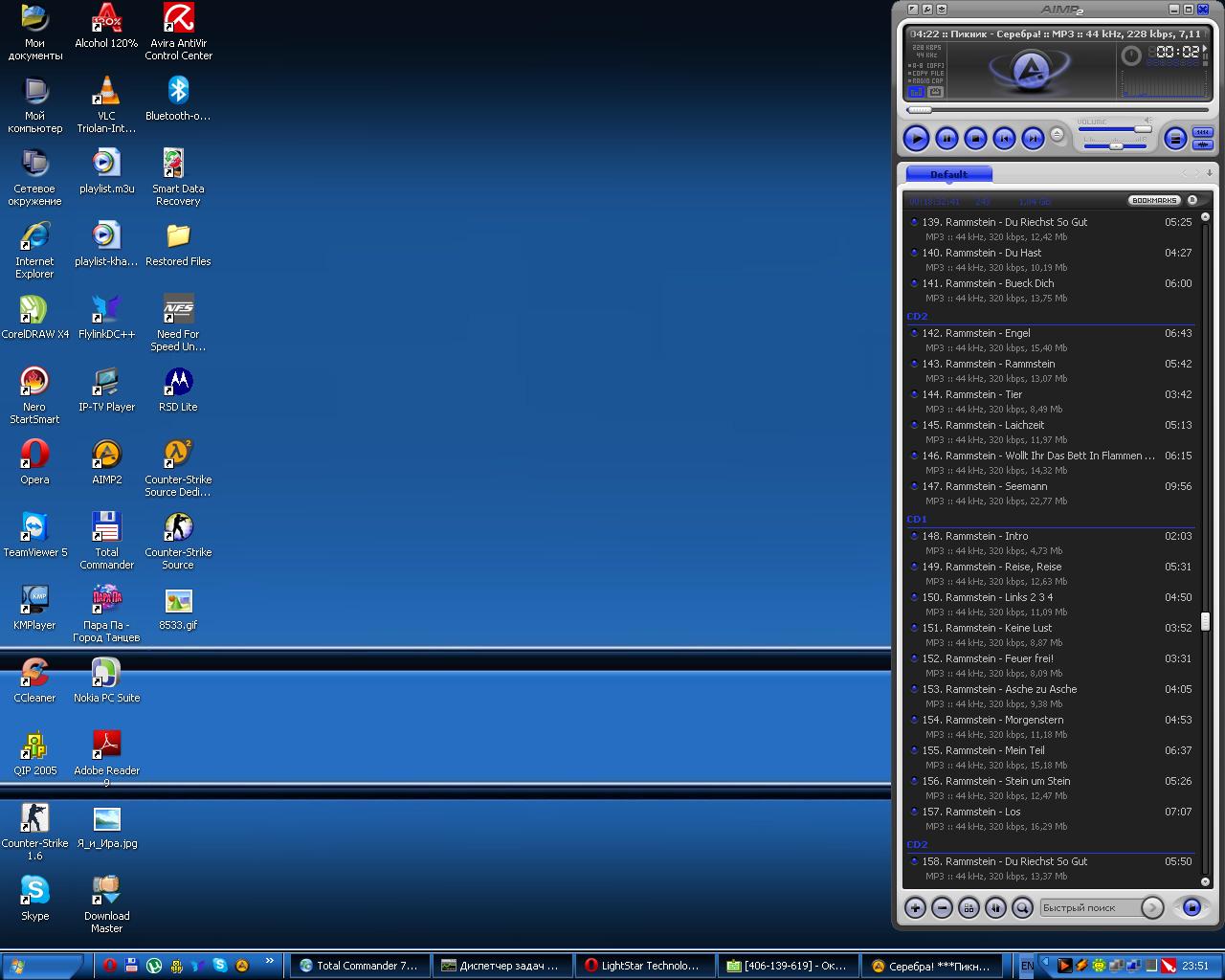
Task: Click the AIMP volume slider handle
Action: pyautogui.click(x=1143, y=129)
